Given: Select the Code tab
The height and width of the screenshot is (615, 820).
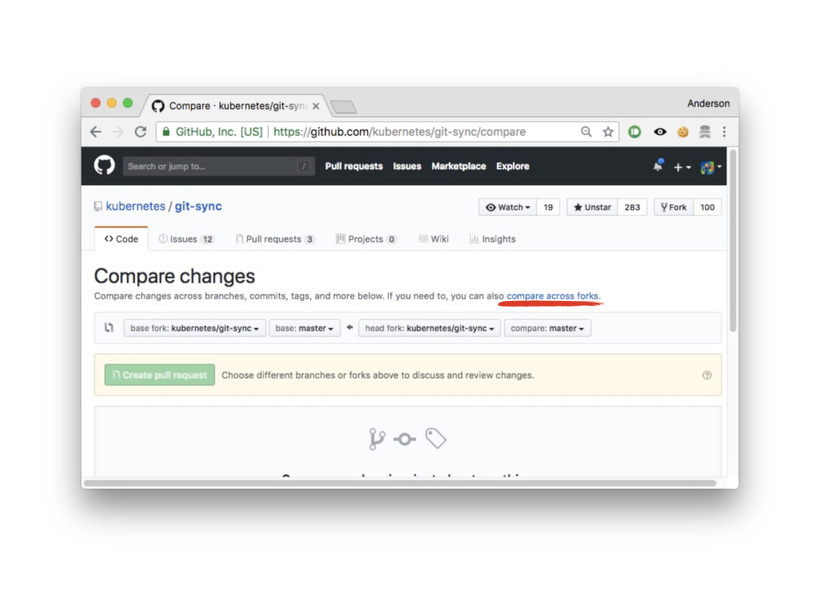Looking at the screenshot, I should (121, 239).
